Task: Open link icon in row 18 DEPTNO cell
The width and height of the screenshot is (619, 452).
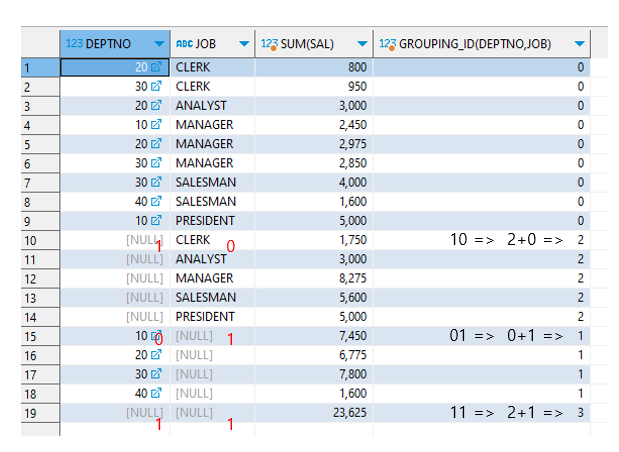Action: pyautogui.click(x=156, y=393)
